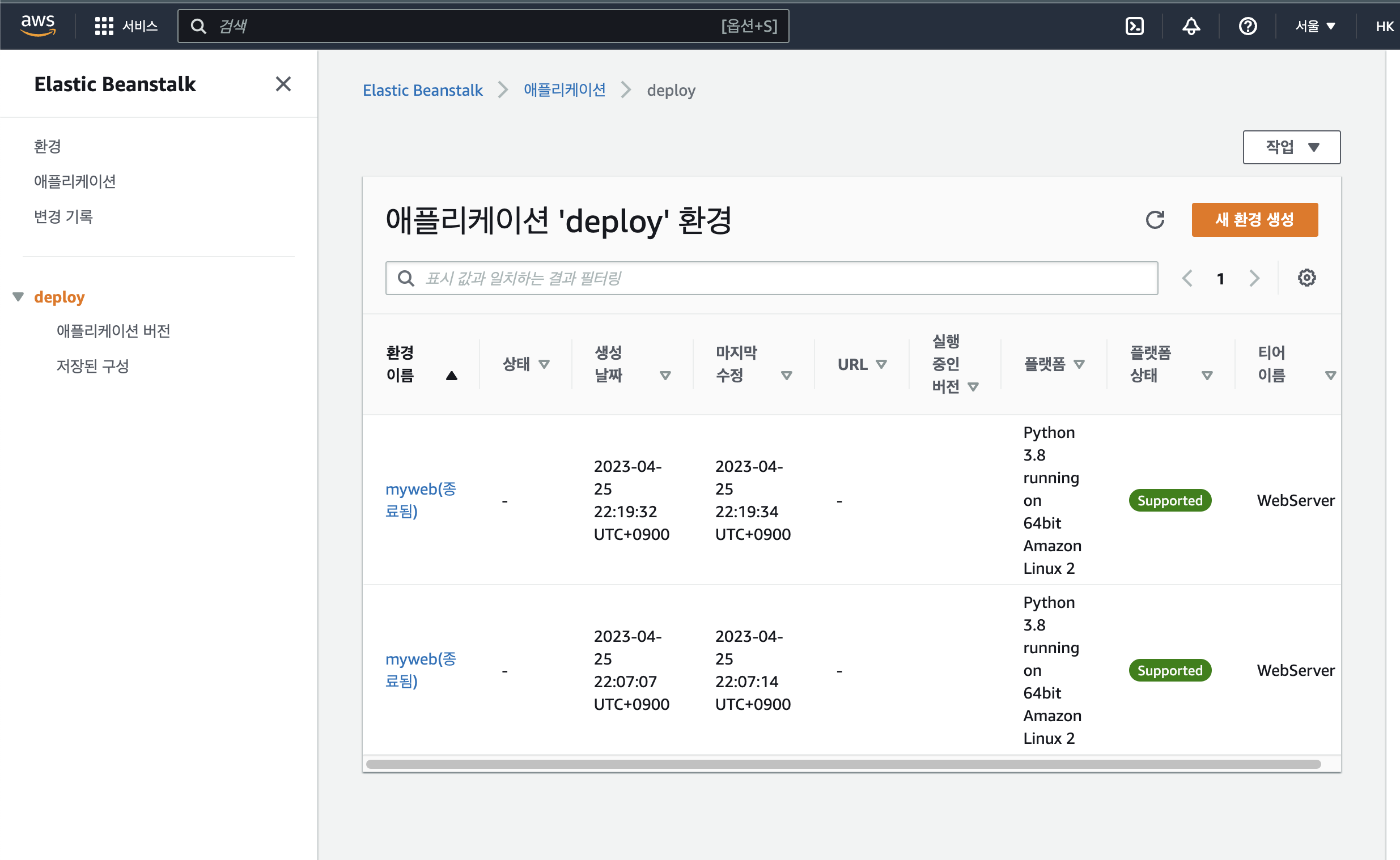Select page number 1
The image size is (1400, 860).
[x=1220, y=279]
